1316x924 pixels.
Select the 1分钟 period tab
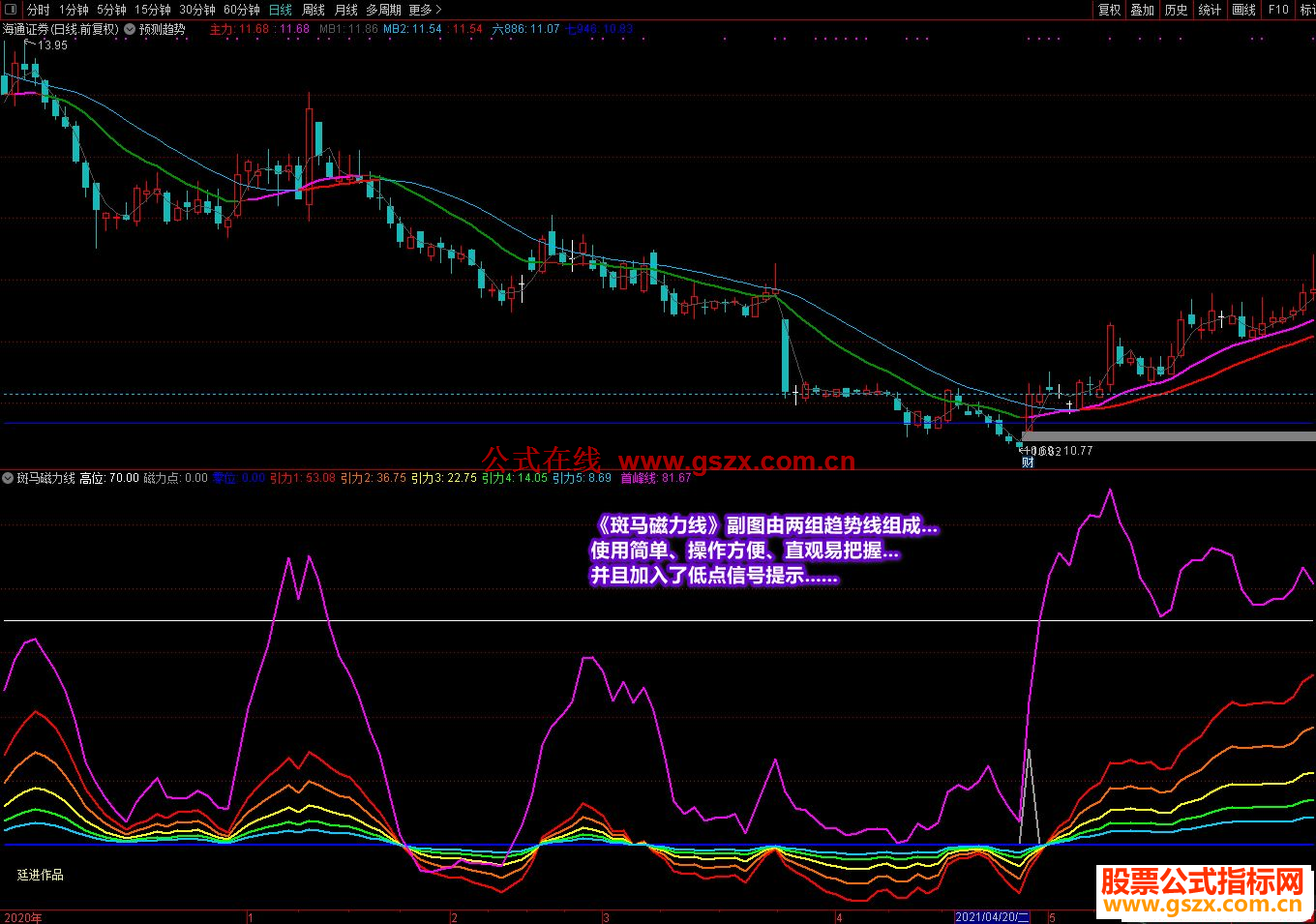coord(74,10)
